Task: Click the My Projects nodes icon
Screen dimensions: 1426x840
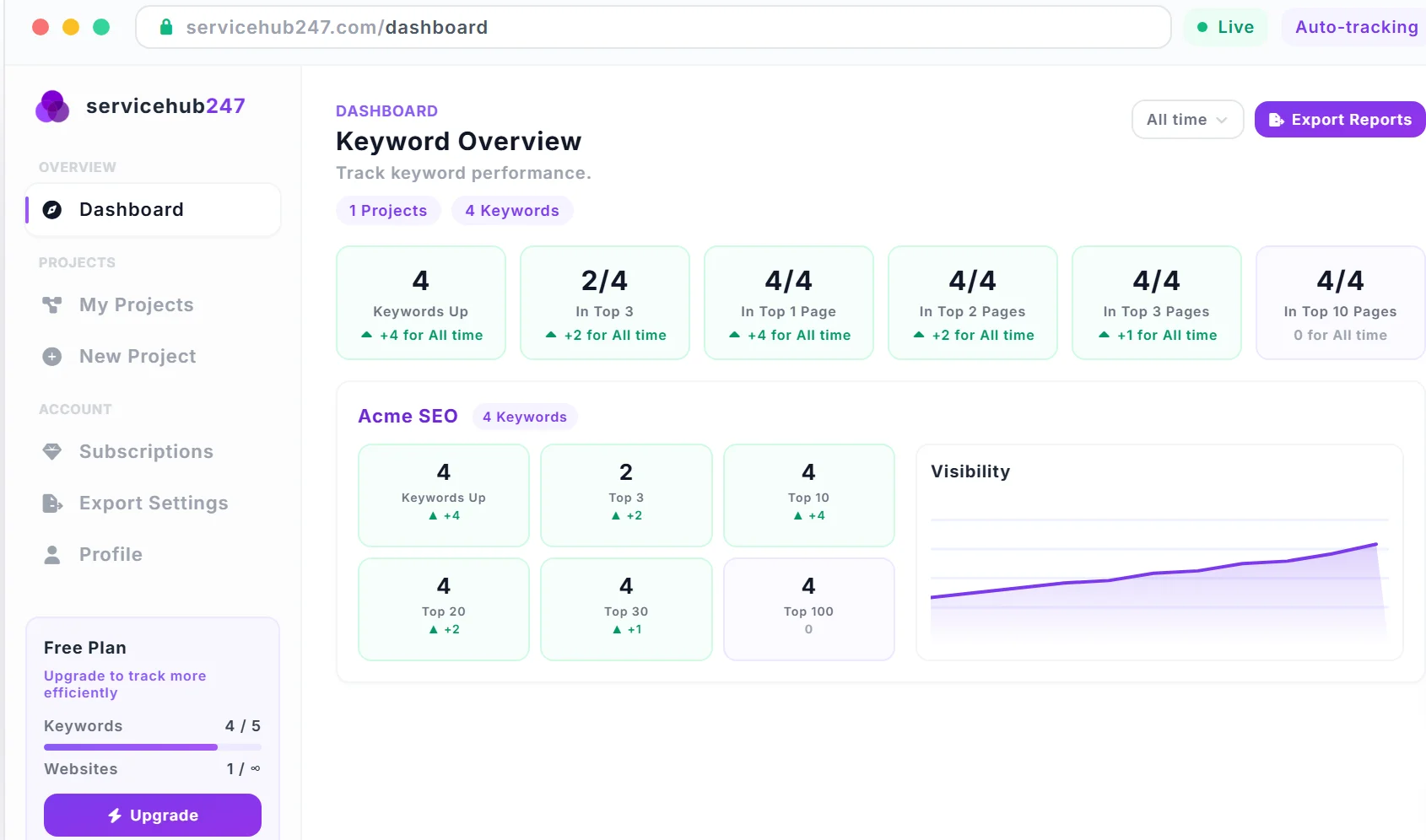Action: pyautogui.click(x=52, y=305)
